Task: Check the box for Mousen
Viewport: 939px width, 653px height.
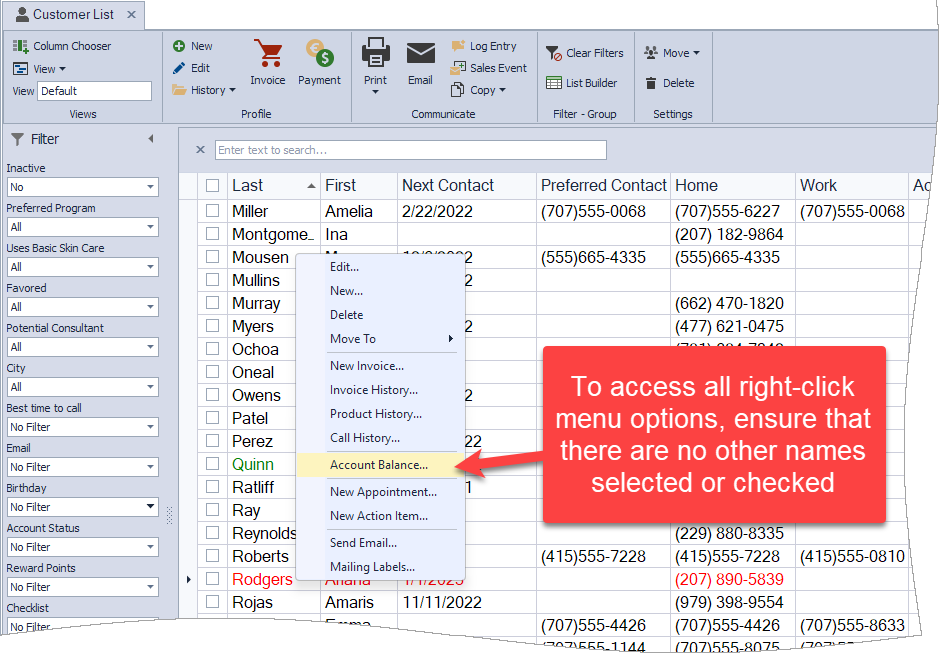Action: 213,257
